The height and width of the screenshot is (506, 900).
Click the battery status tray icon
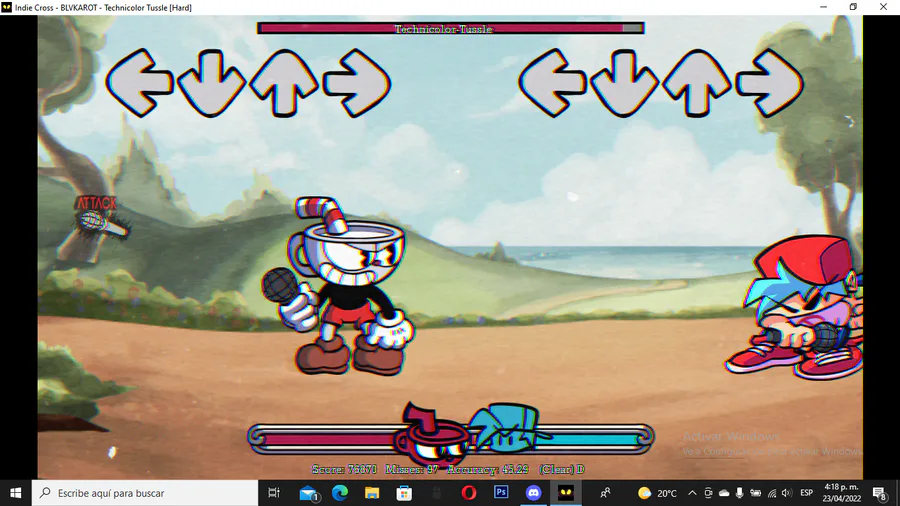[x=756, y=493]
